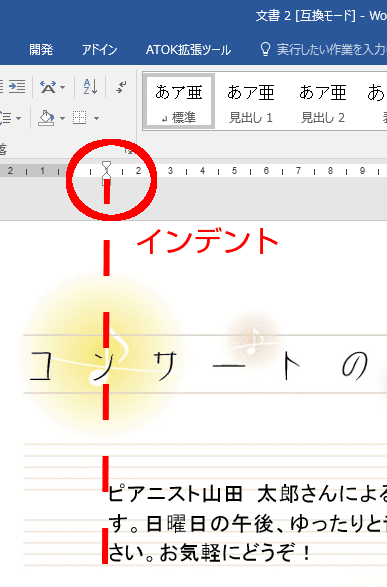The width and height of the screenshot is (387, 587).
Task: Click the hanging indent marker on ruler
Action: [x=107, y=175]
